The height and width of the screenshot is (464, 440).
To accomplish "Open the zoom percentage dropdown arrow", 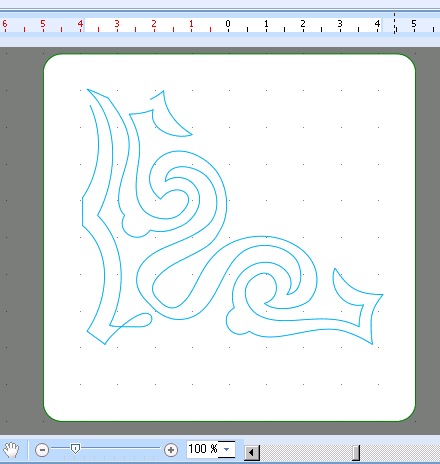I will coord(227,449).
